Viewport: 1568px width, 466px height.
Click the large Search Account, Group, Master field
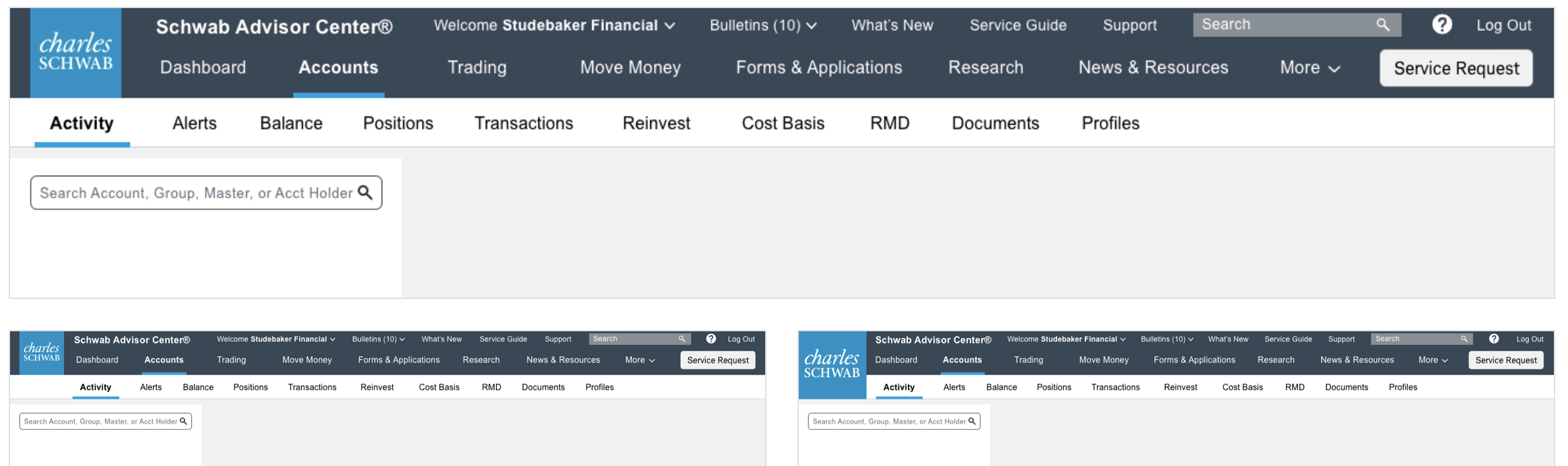[x=206, y=193]
